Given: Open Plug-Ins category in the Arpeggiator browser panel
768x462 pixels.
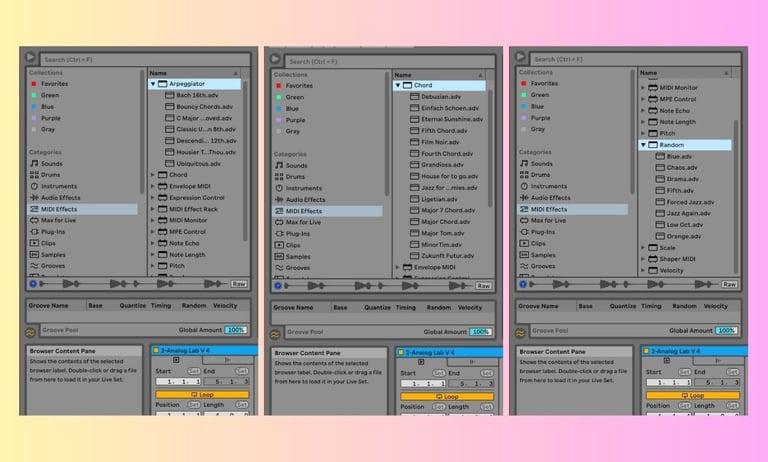Looking at the screenshot, I should [48, 232].
